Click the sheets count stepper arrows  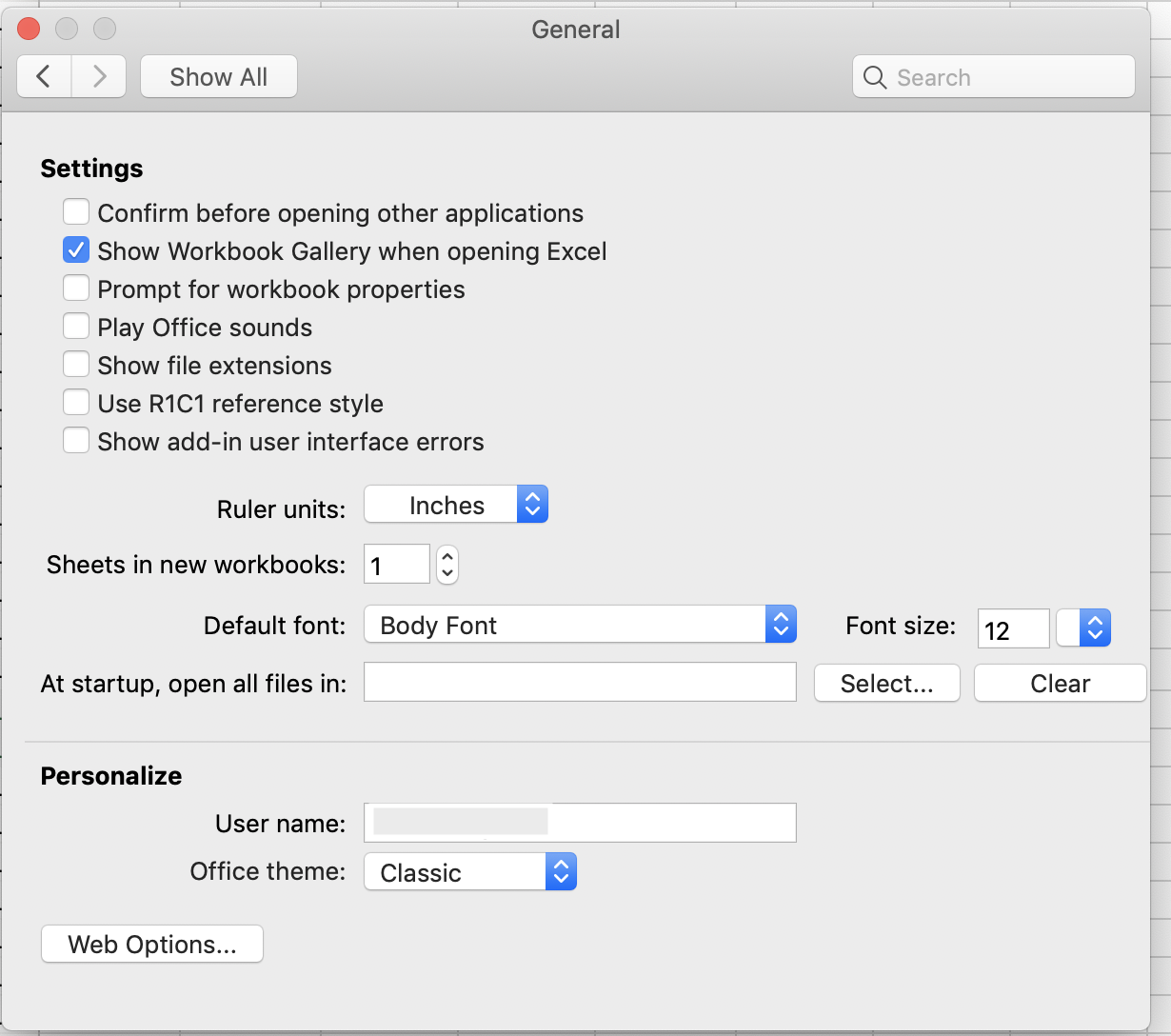(x=447, y=565)
